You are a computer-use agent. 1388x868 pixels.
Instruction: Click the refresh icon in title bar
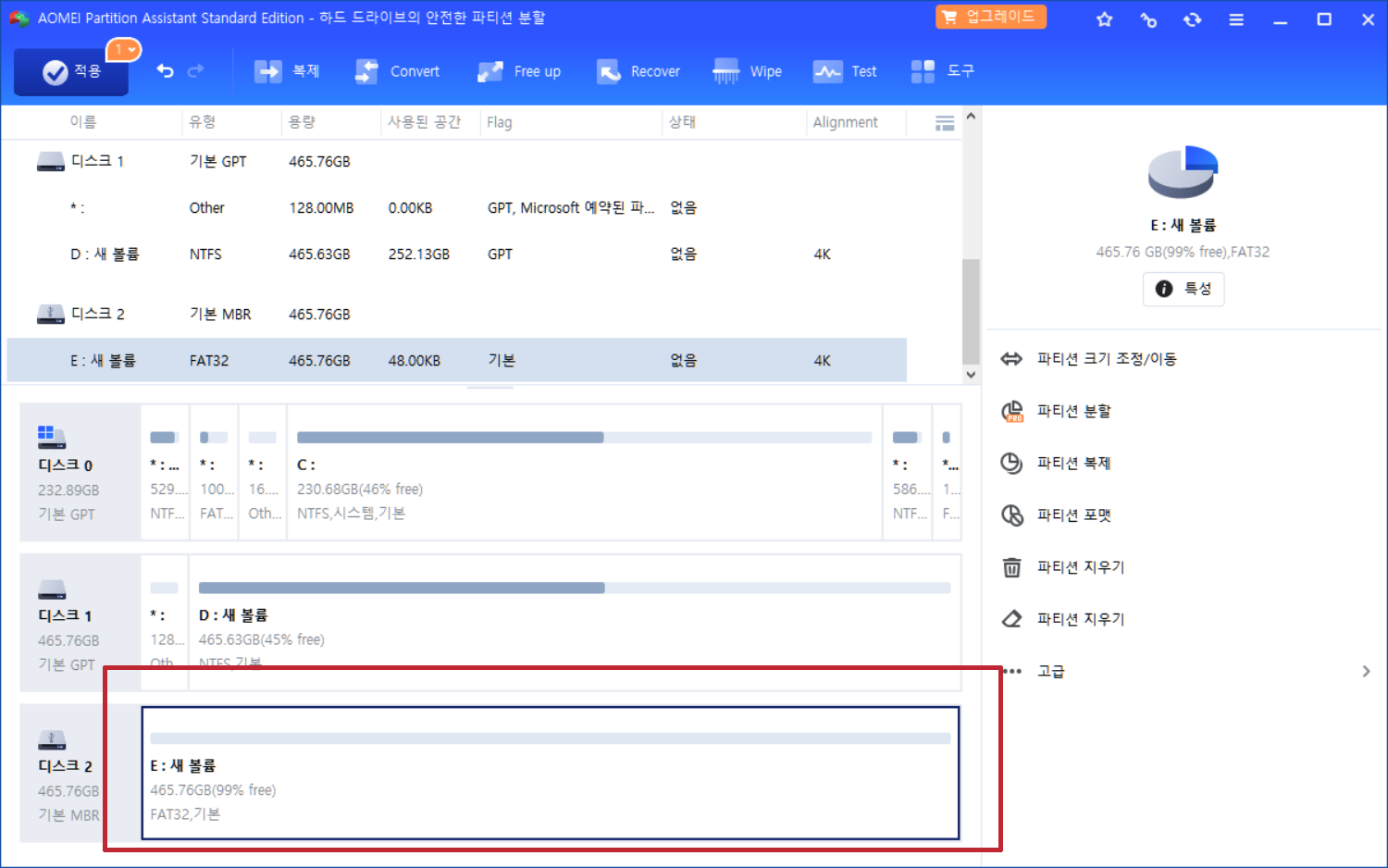point(1192,19)
